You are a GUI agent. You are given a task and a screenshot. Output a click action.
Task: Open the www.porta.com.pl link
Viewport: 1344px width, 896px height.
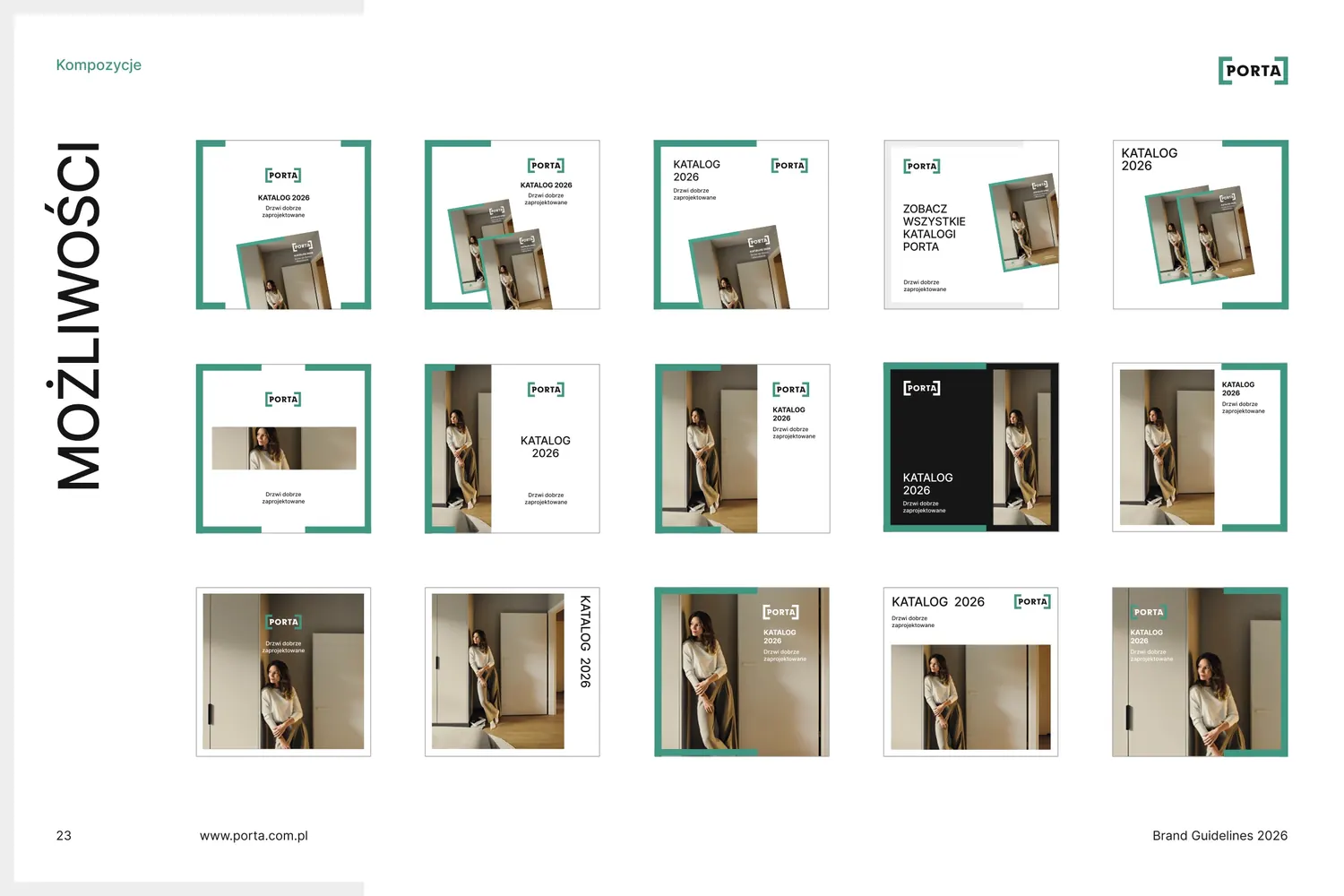[254, 836]
